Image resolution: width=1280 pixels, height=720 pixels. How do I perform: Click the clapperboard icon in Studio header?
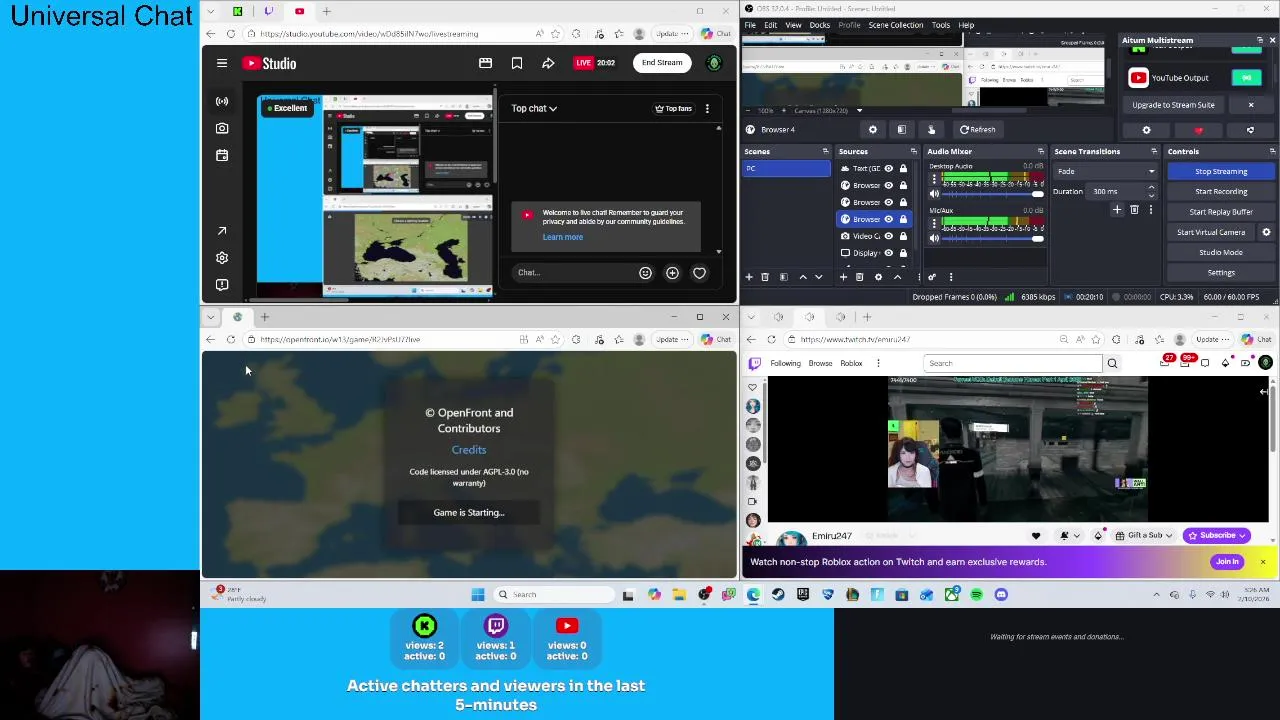coord(485,63)
